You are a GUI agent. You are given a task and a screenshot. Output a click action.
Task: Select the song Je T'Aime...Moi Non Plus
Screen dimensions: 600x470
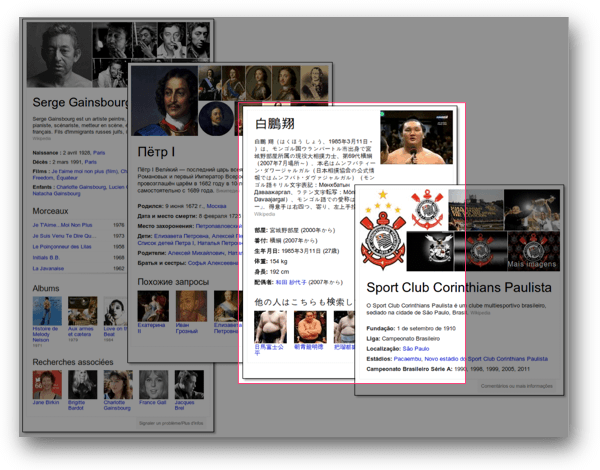tap(62, 225)
